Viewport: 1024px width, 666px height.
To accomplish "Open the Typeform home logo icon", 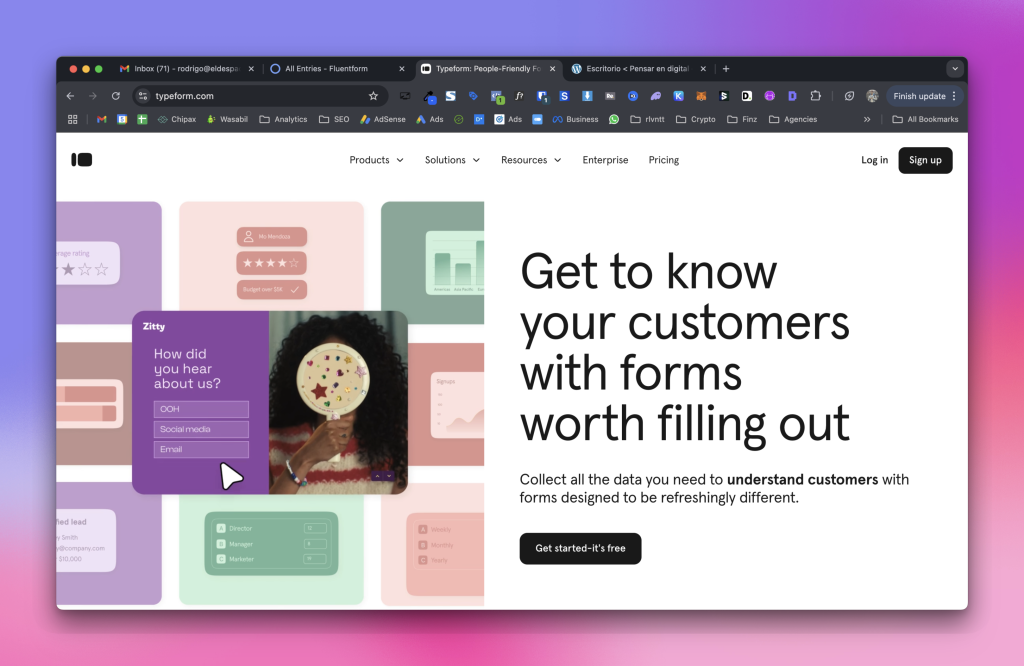I will (x=82, y=160).
